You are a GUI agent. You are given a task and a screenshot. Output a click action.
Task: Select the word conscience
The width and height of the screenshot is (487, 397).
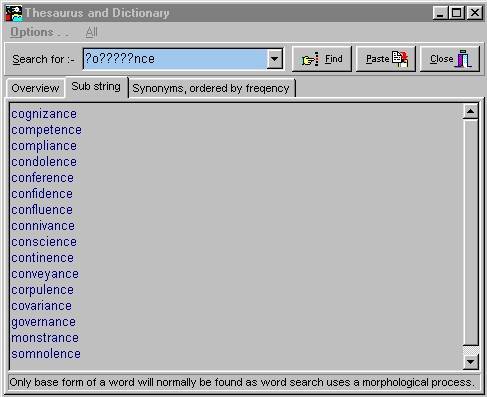pos(44,242)
